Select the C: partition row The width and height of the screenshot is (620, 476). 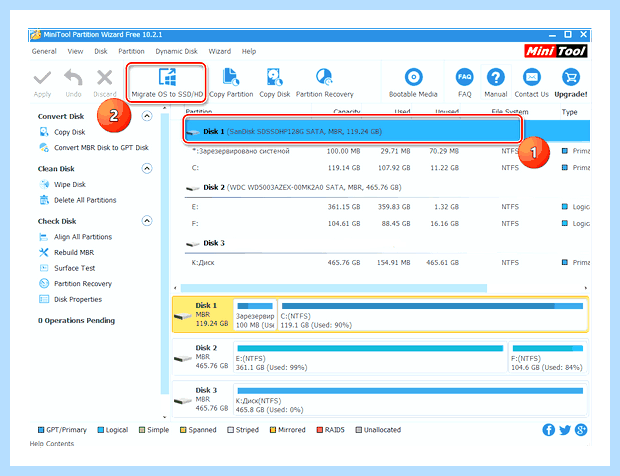point(388,168)
